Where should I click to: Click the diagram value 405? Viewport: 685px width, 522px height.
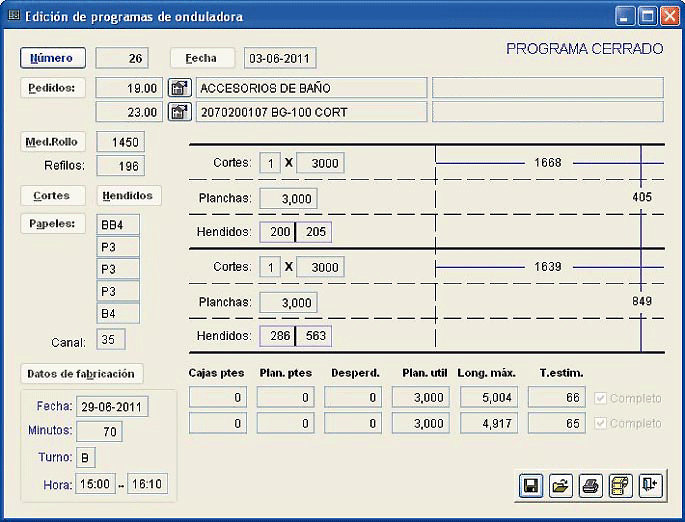(x=642, y=197)
